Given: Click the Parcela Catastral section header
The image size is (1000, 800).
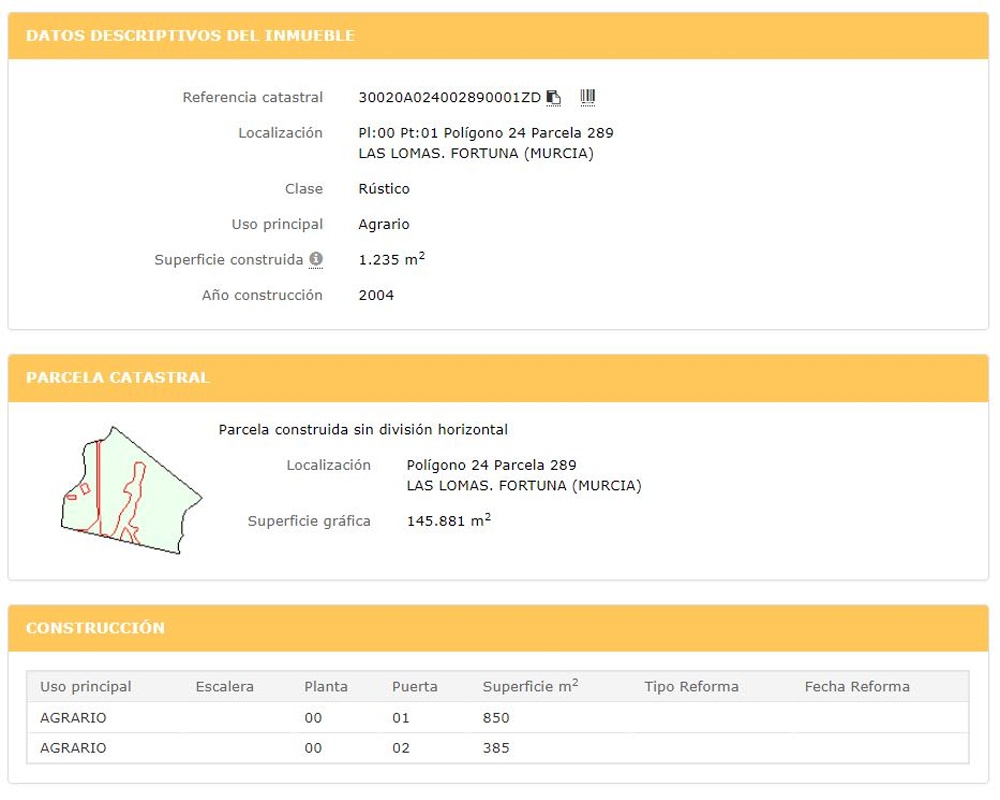Looking at the screenshot, I should coord(117,378).
